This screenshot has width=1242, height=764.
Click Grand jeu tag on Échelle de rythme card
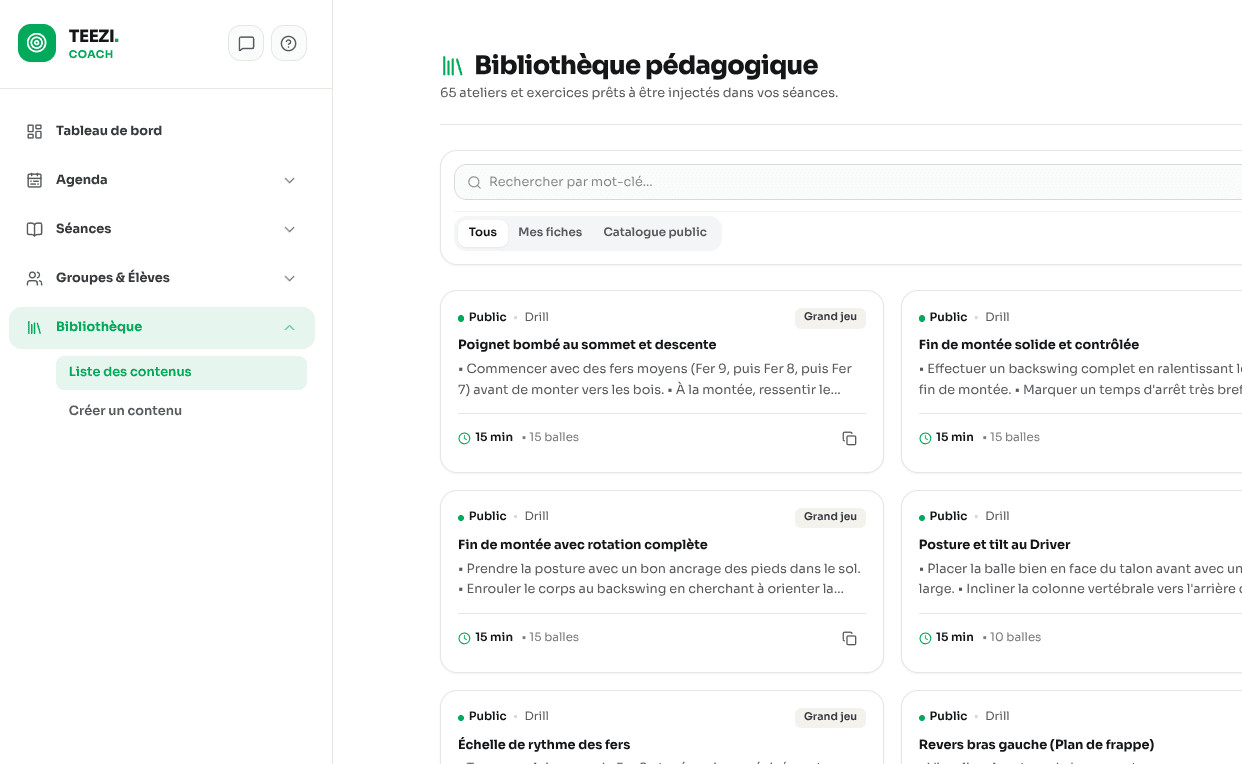[x=830, y=717]
